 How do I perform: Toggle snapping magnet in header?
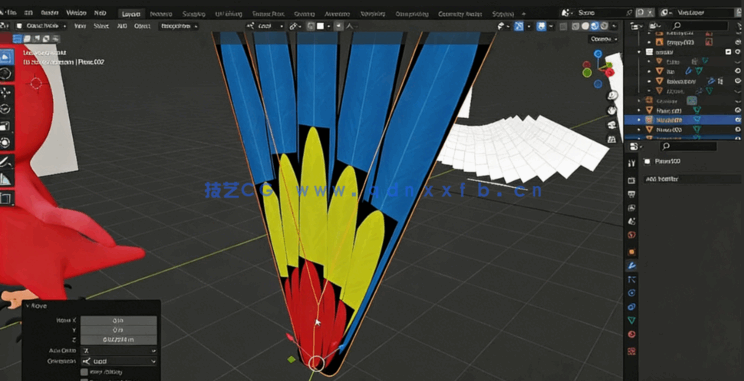point(312,26)
